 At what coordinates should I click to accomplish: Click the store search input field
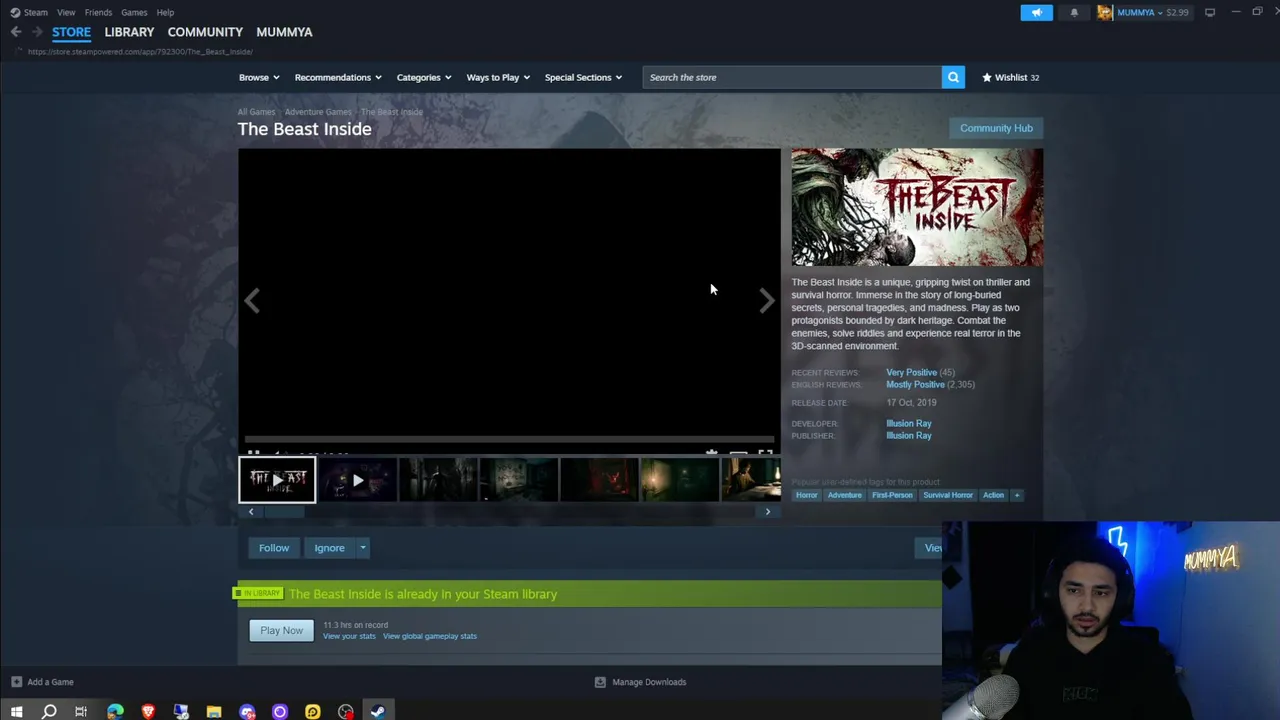pyautogui.click(x=791, y=77)
